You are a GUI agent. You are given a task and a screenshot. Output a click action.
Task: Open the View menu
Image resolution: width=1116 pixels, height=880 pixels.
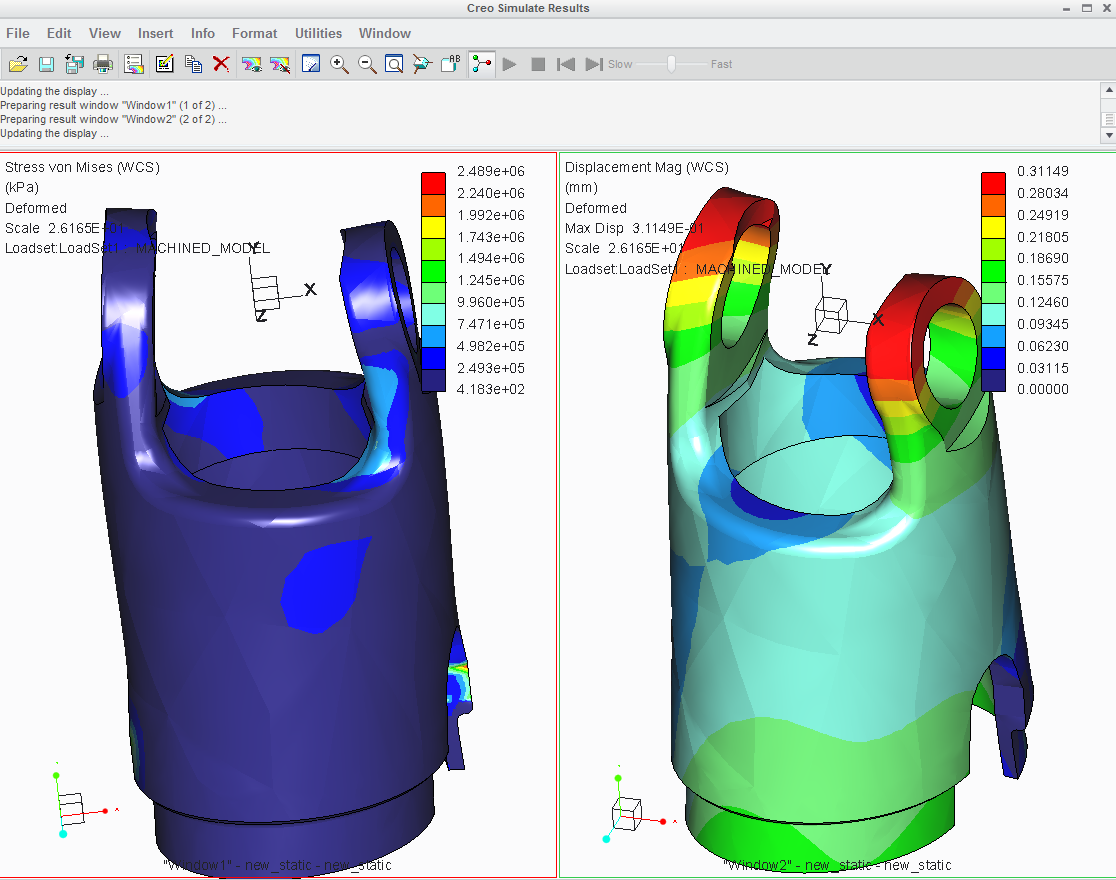pos(105,33)
